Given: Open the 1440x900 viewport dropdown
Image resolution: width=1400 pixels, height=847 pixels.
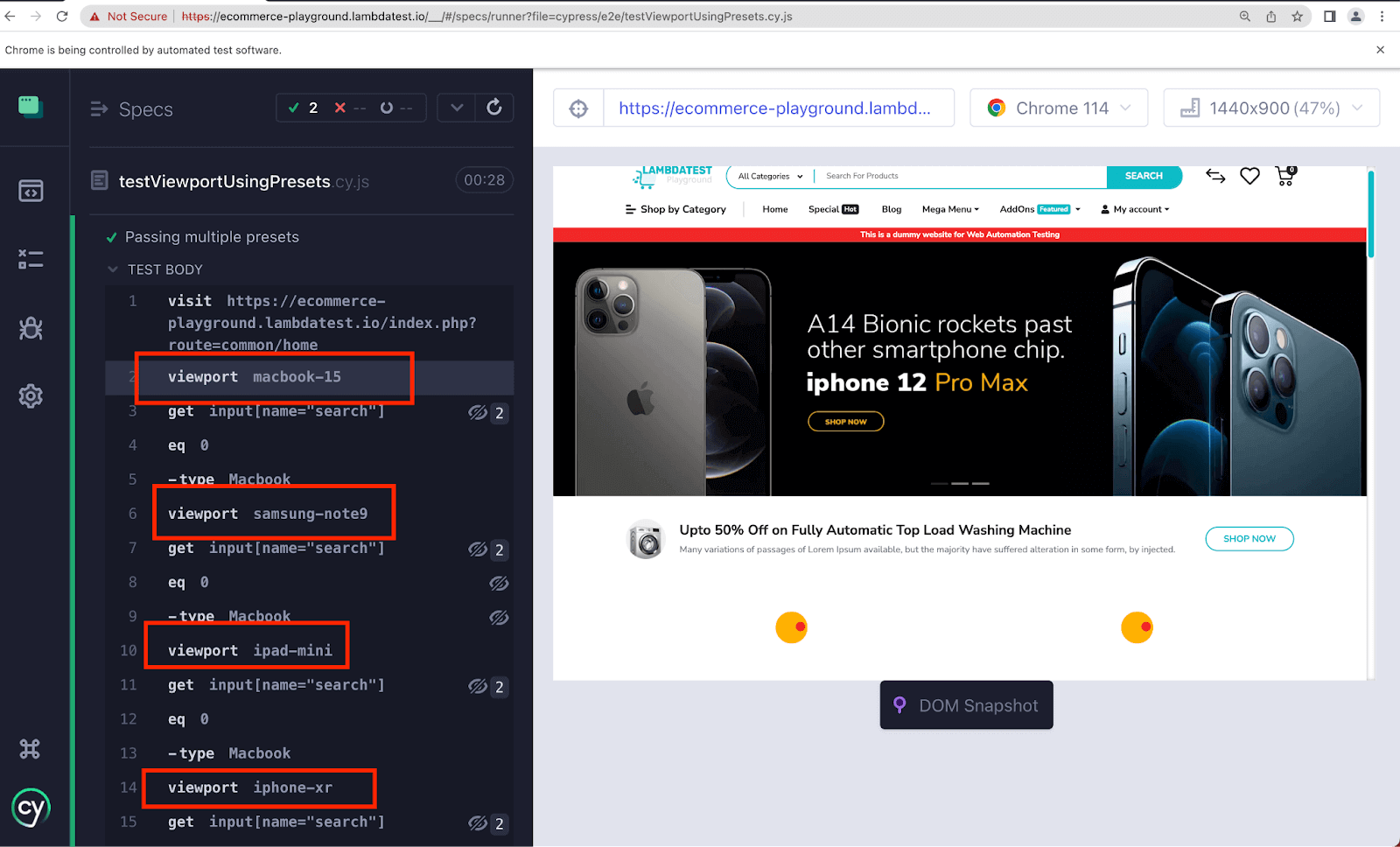Looking at the screenshot, I should pyautogui.click(x=1271, y=108).
